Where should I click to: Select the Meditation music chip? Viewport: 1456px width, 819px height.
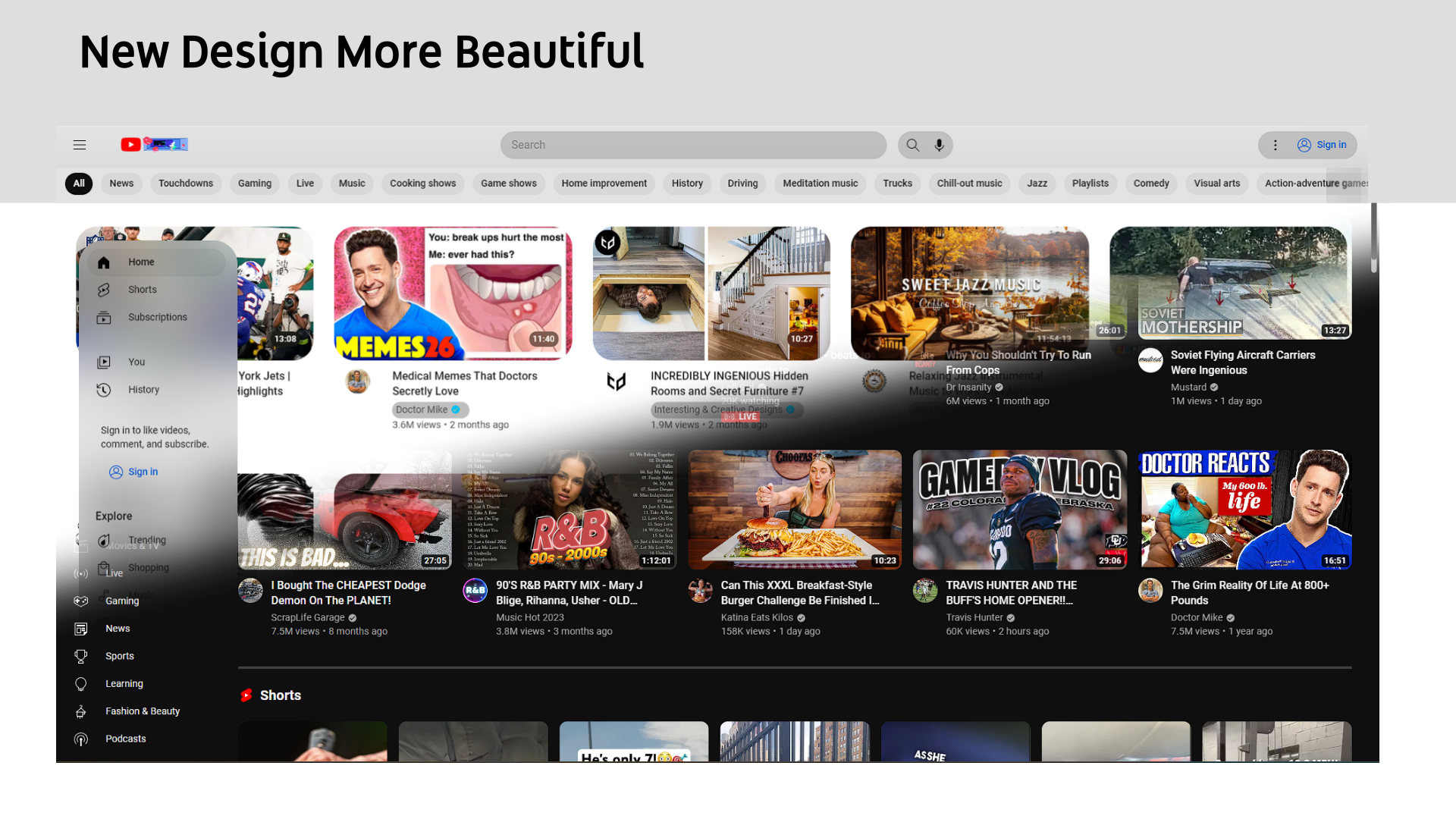click(820, 184)
